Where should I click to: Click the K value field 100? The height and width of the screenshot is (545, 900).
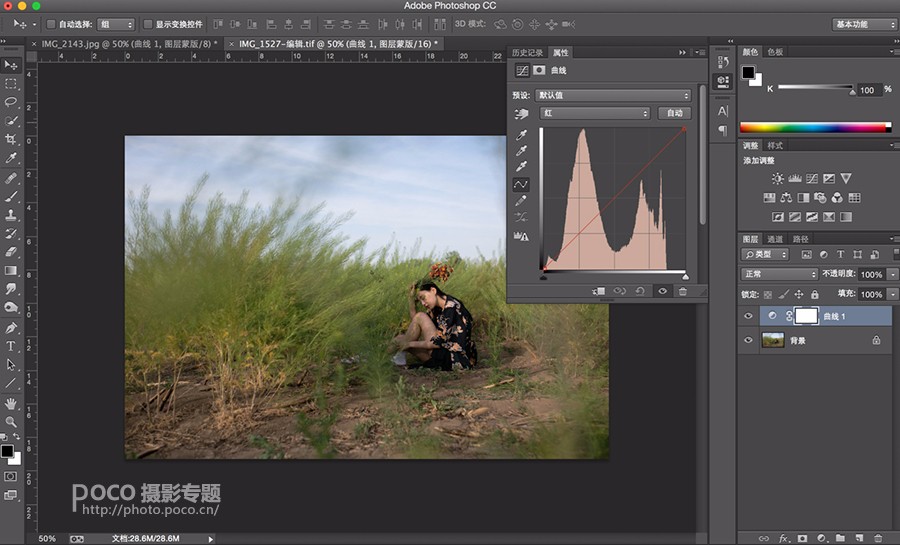[x=868, y=90]
